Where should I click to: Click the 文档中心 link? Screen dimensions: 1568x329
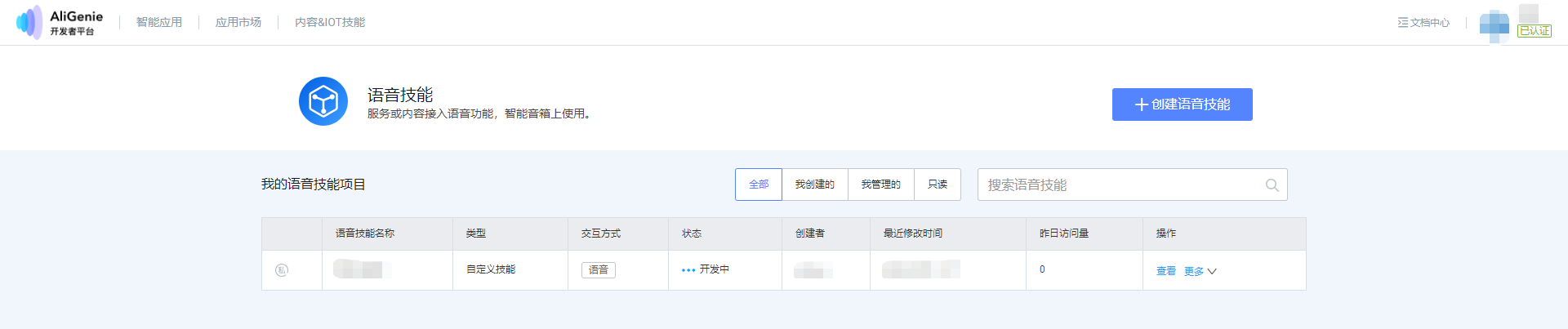pos(1429,23)
